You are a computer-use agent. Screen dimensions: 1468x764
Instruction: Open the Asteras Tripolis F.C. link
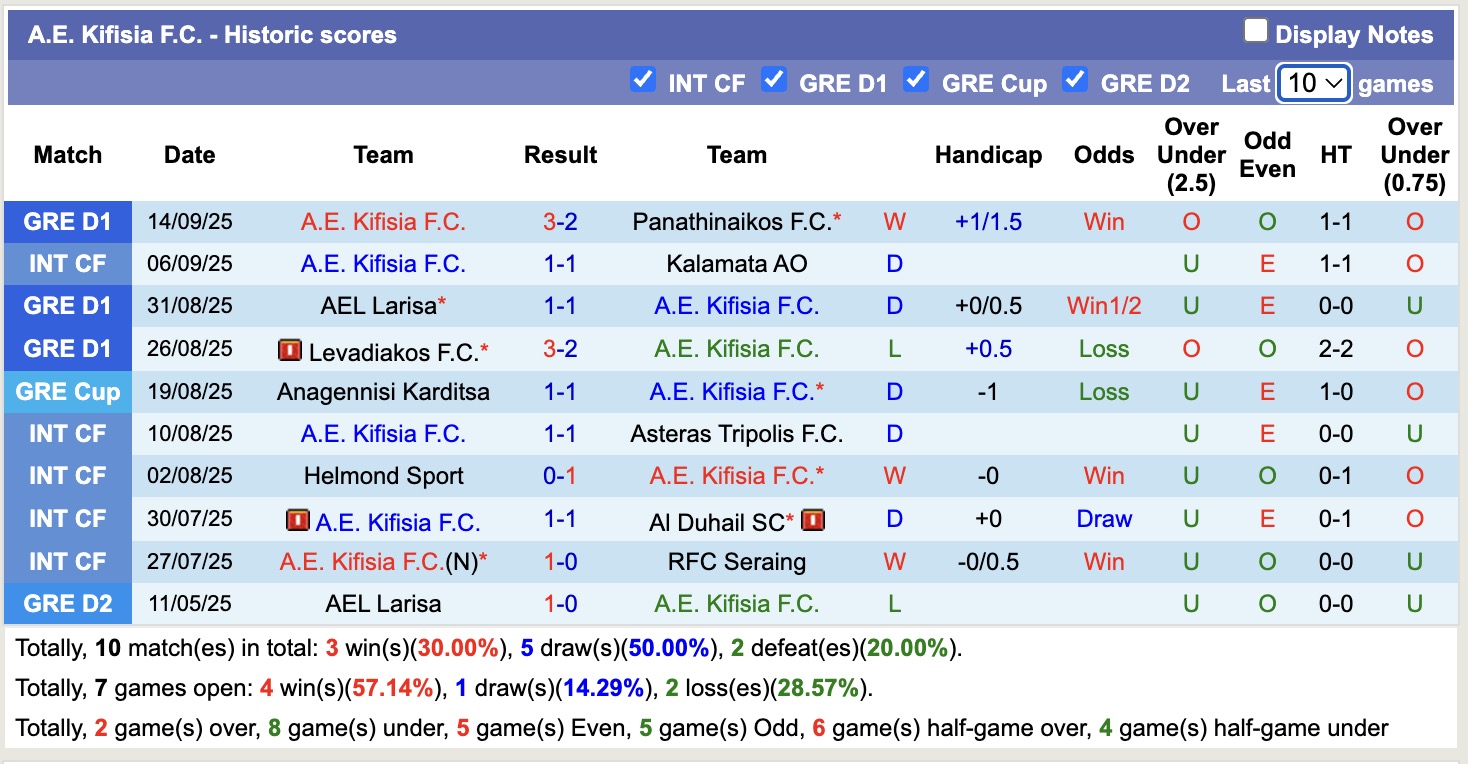pos(737,434)
